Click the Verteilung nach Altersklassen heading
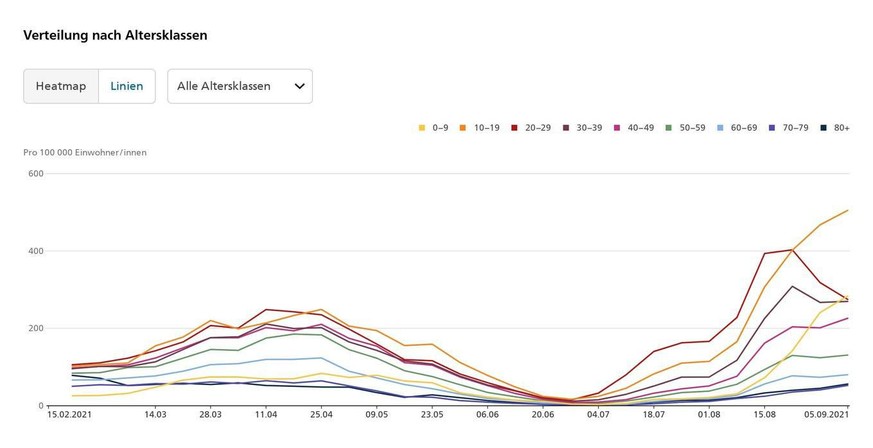 [115, 35]
